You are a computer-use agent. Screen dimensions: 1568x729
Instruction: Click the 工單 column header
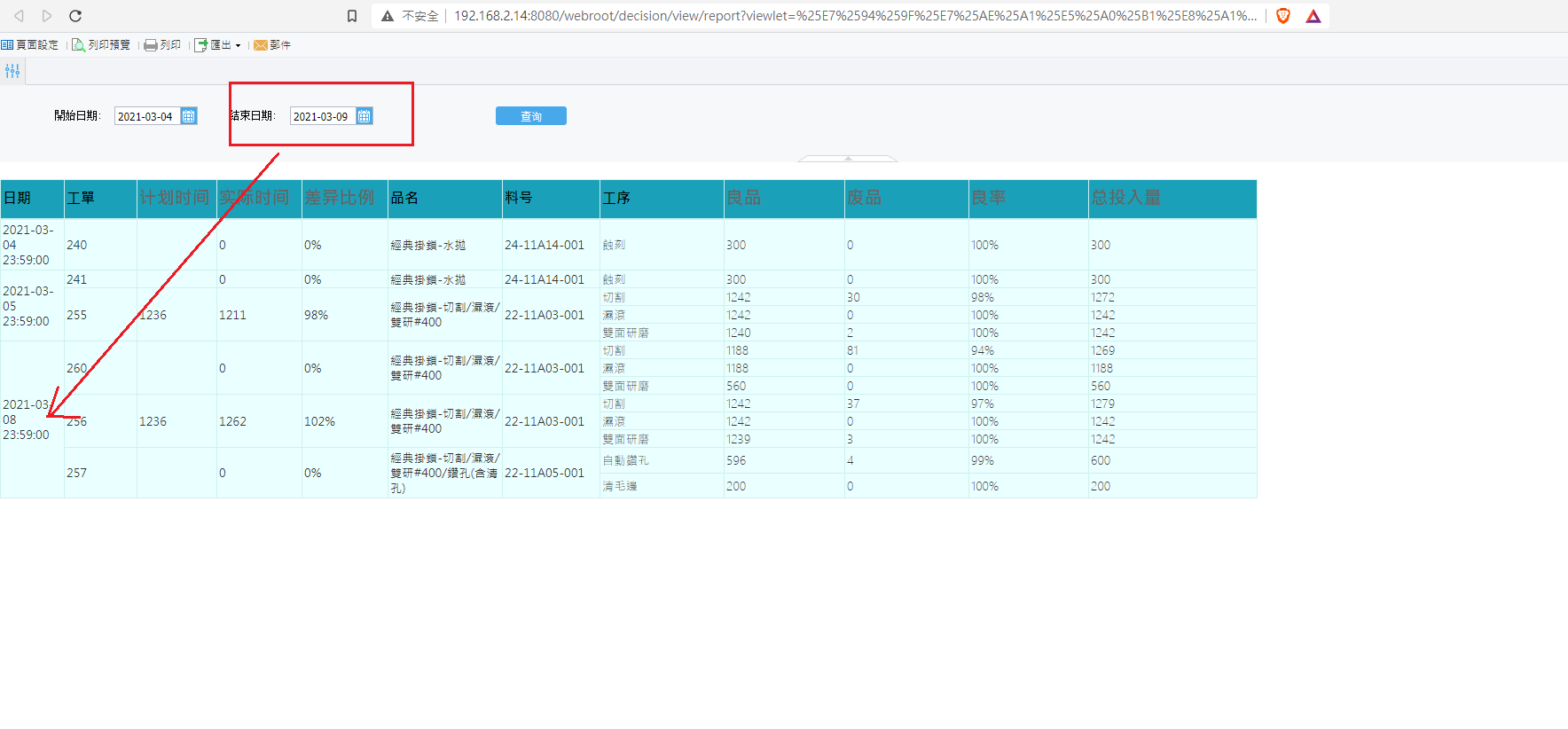100,199
